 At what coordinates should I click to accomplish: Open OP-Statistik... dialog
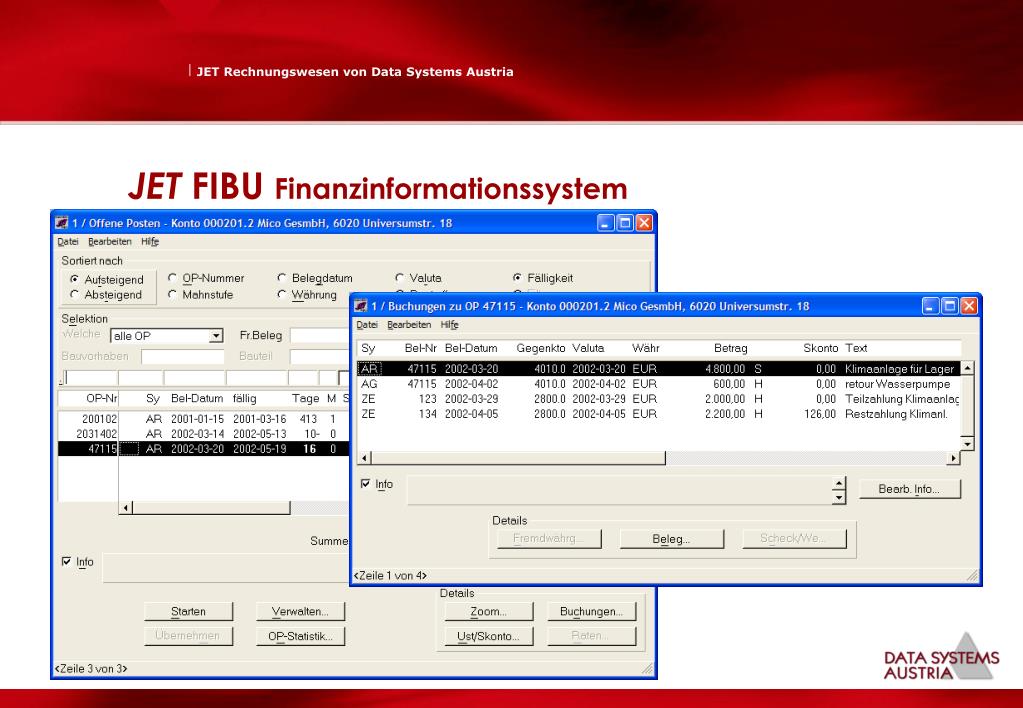tap(300, 636)
